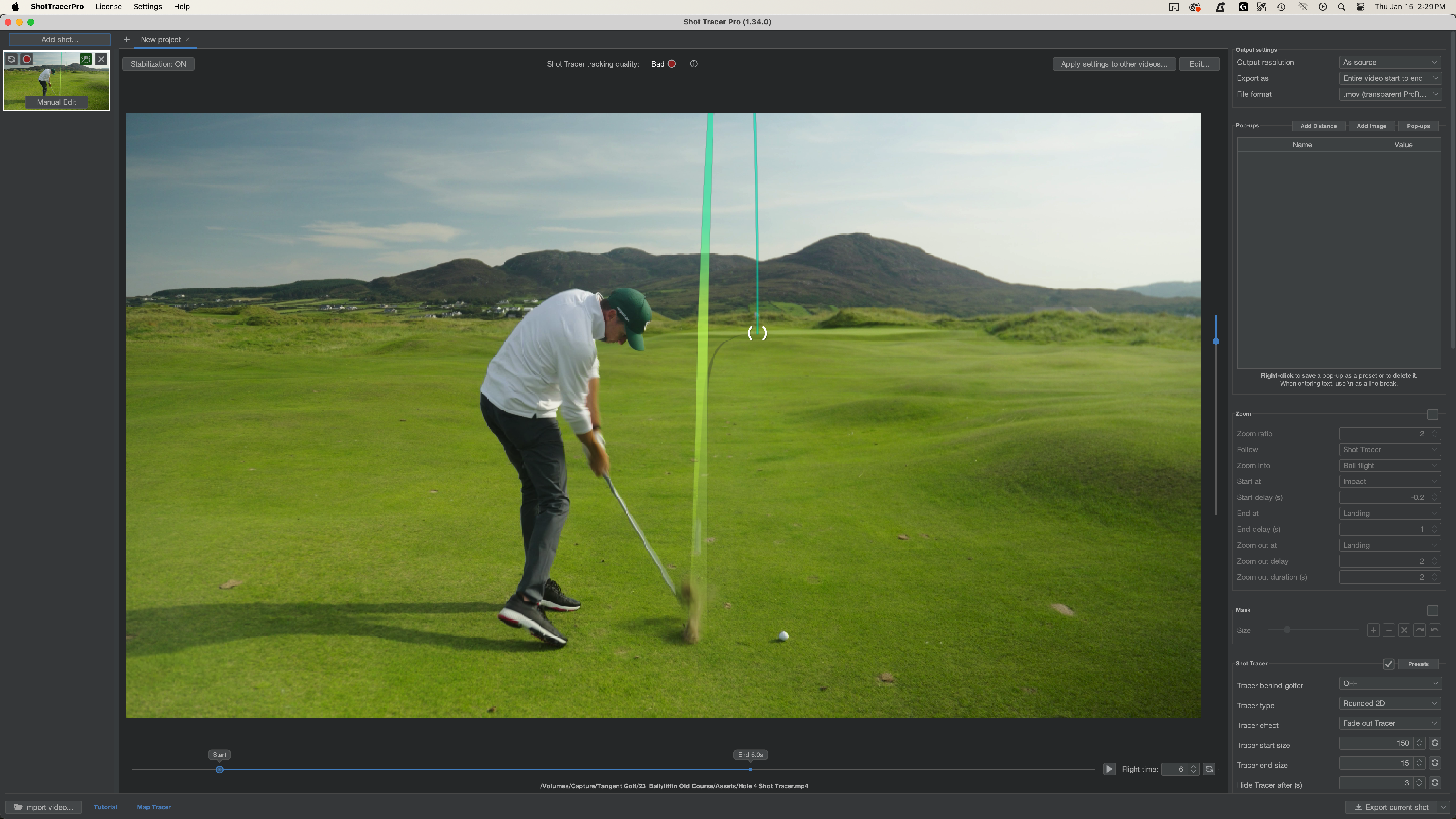Select the New project tab

(160, 40)
